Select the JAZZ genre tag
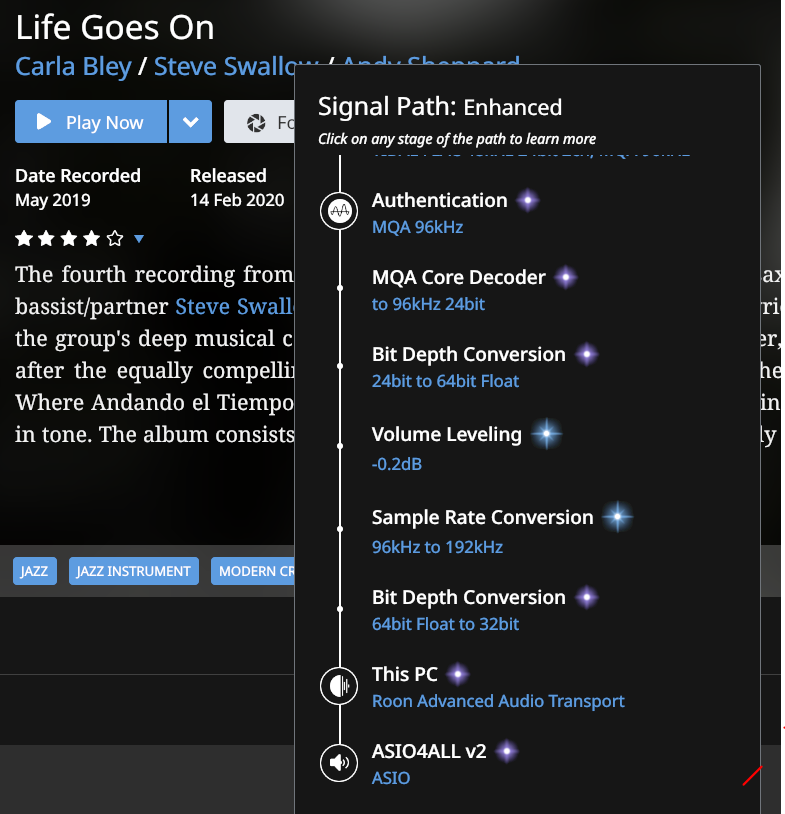Screen dimensions: 785x814 click(35, 571)
